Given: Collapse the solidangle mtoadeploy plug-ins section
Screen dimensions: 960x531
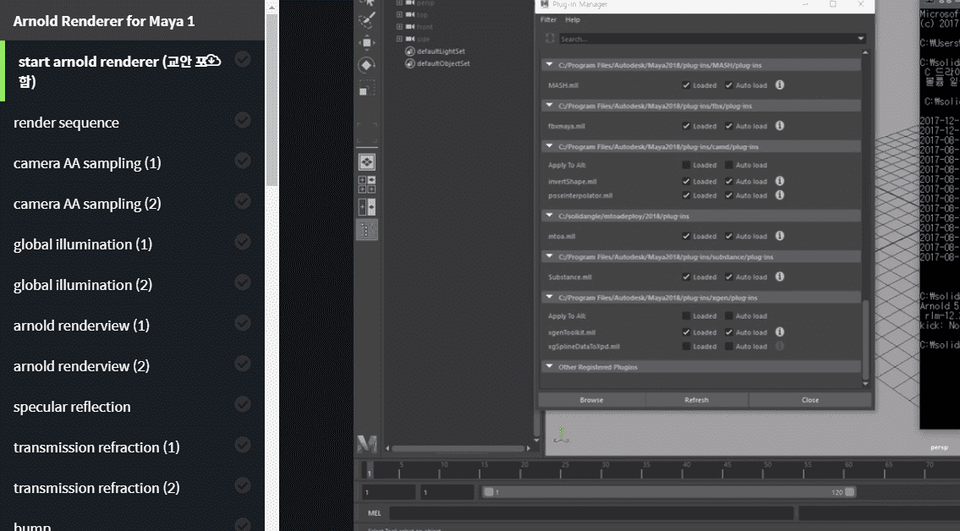Looking at the screenshot, I should point(549,216).
